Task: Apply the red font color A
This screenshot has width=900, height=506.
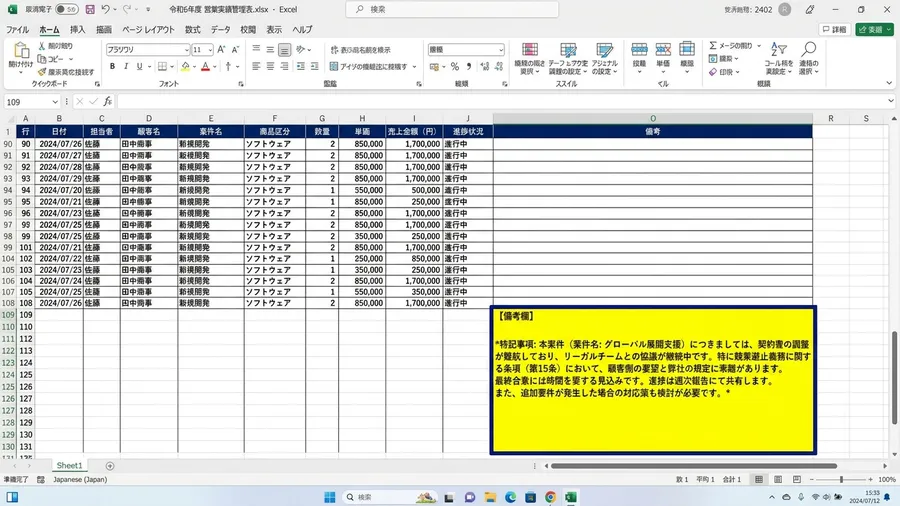Action: coord(205,67)
